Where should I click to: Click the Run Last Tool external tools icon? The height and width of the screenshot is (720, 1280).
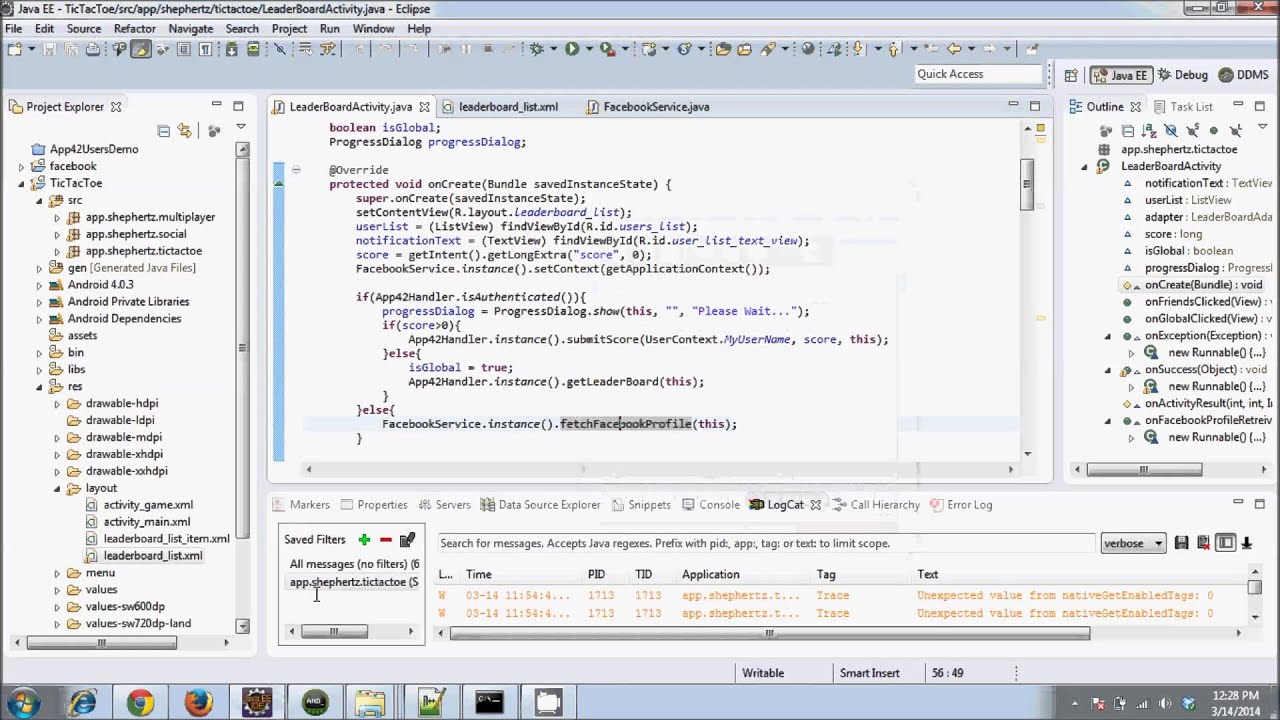tap(606, 49)
